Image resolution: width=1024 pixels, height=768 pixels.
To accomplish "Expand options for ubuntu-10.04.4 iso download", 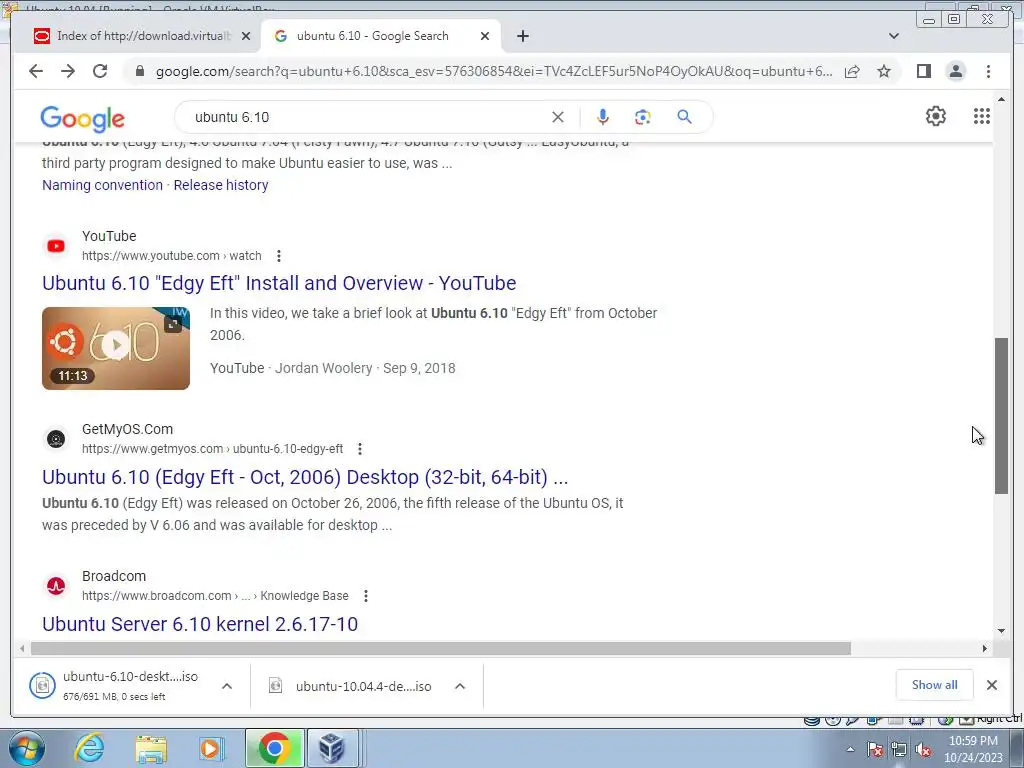I will pos(460,686).
